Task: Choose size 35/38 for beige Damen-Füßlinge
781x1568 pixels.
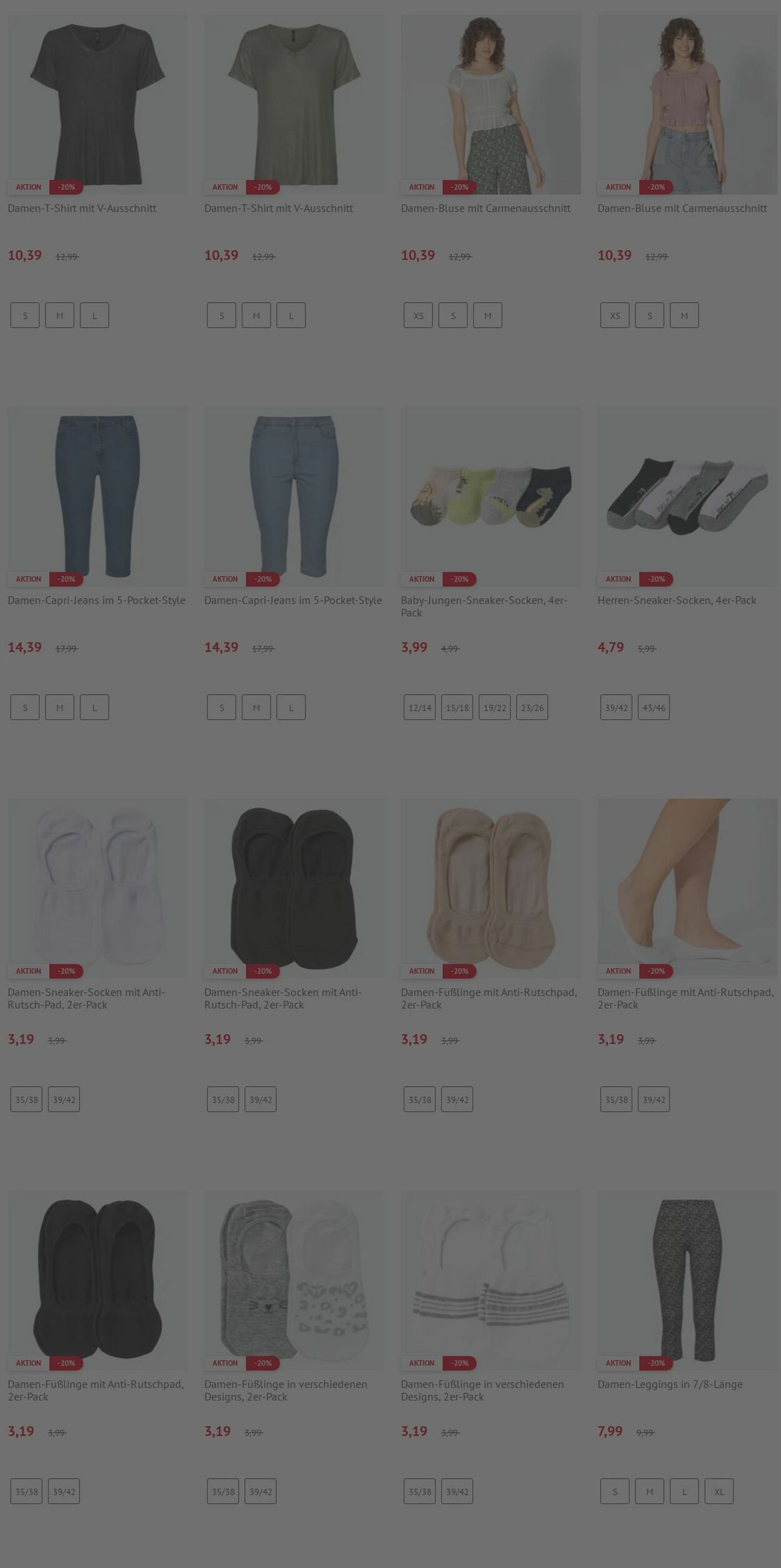Action: (x=419, y=1099)
